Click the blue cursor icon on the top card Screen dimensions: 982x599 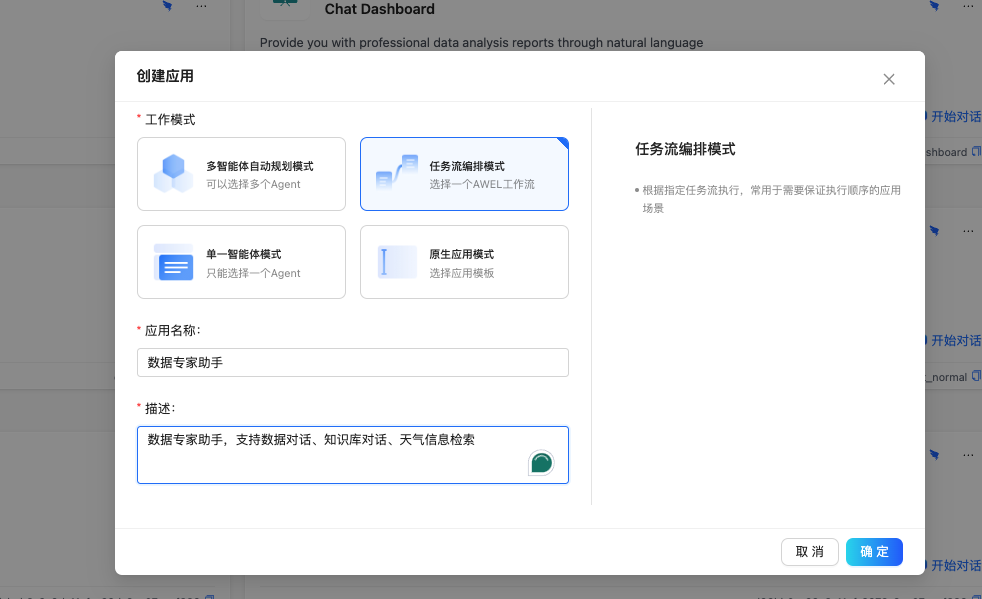click(934, 5)
